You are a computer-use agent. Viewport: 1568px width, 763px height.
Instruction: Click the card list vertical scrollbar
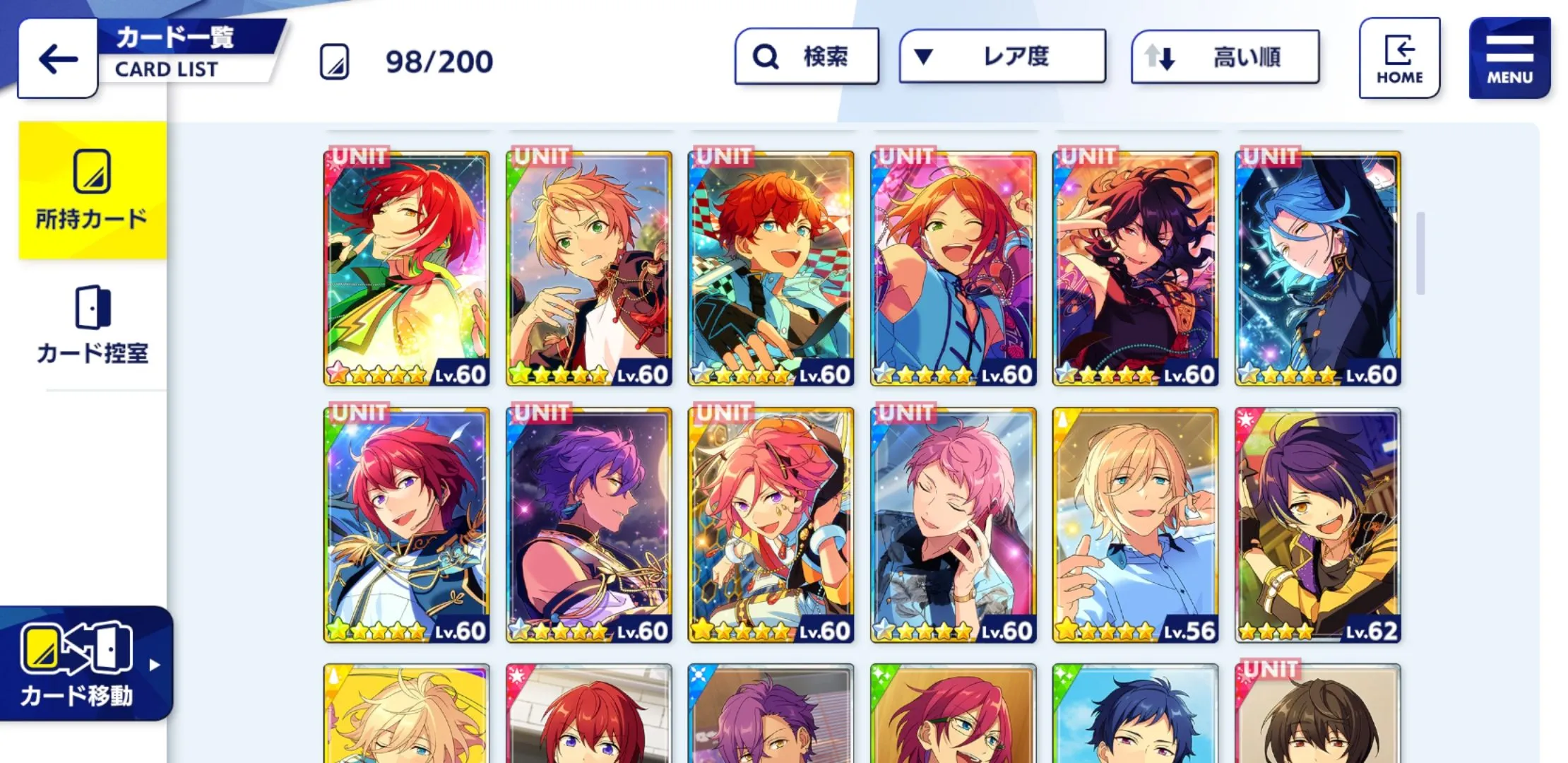click(x=1420, y=253)
